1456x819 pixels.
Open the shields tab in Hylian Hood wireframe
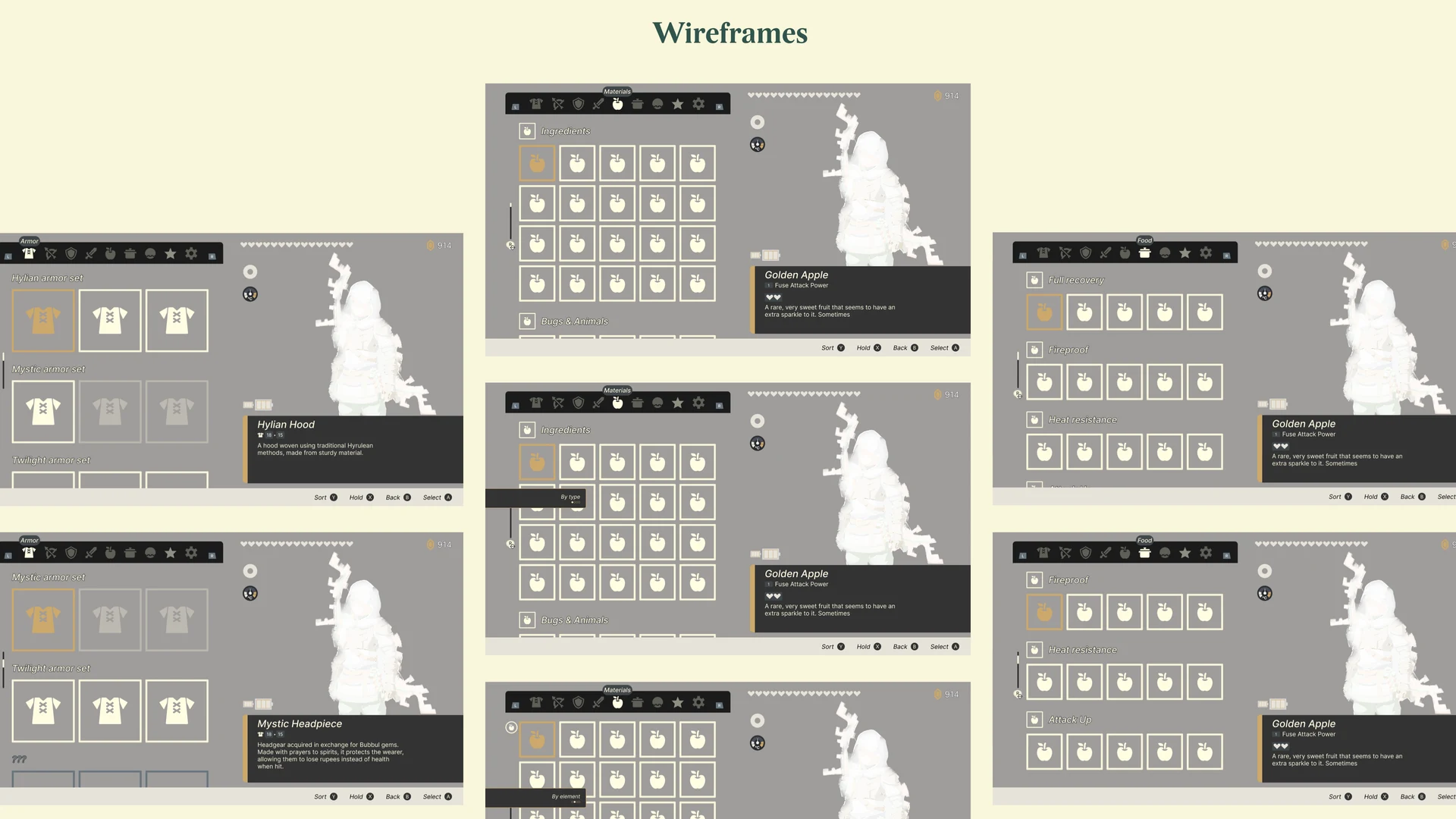pyautogui.click(x=71, y=254)
